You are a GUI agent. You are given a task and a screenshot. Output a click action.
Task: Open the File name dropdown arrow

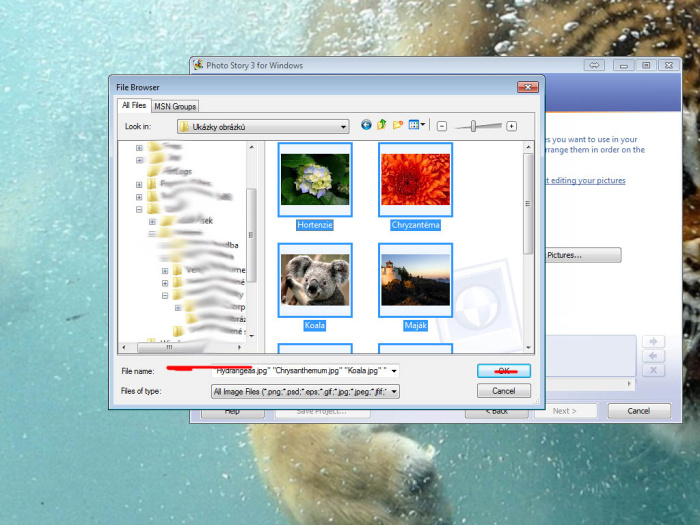click(x=394, y=370)
